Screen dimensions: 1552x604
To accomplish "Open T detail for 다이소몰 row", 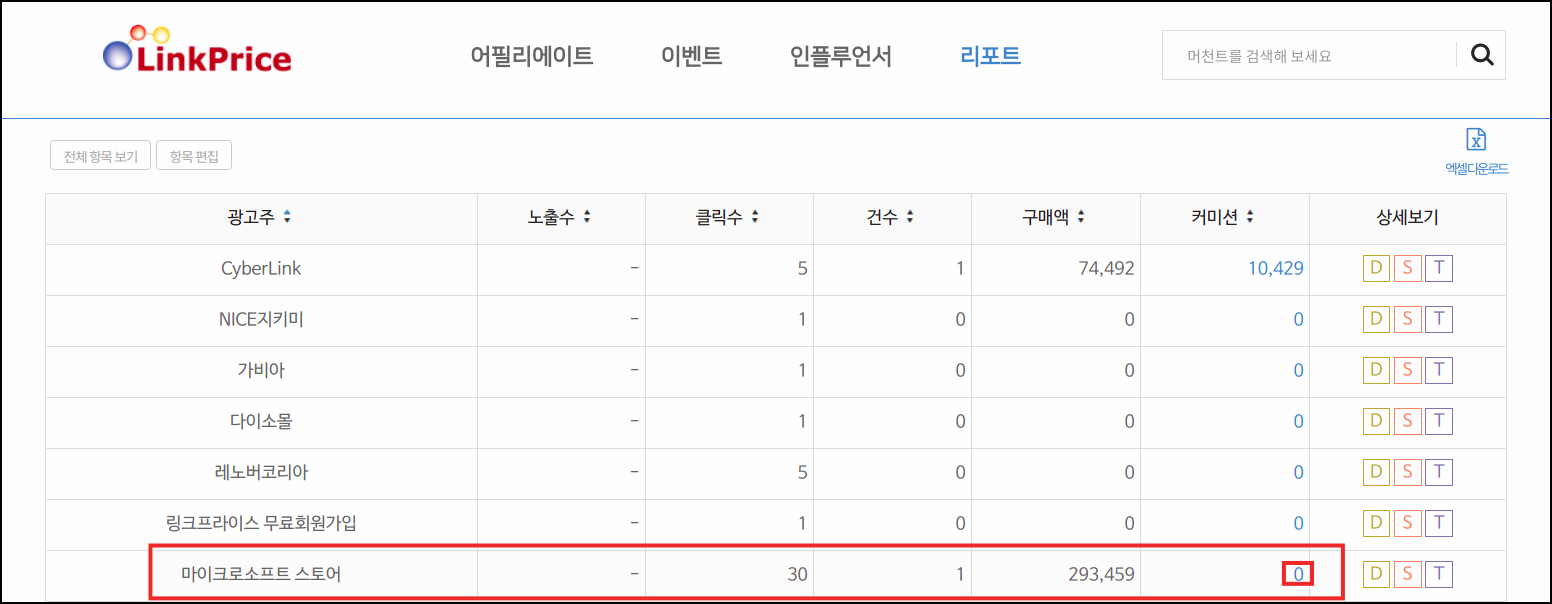I will click(x=1439, y=421).
